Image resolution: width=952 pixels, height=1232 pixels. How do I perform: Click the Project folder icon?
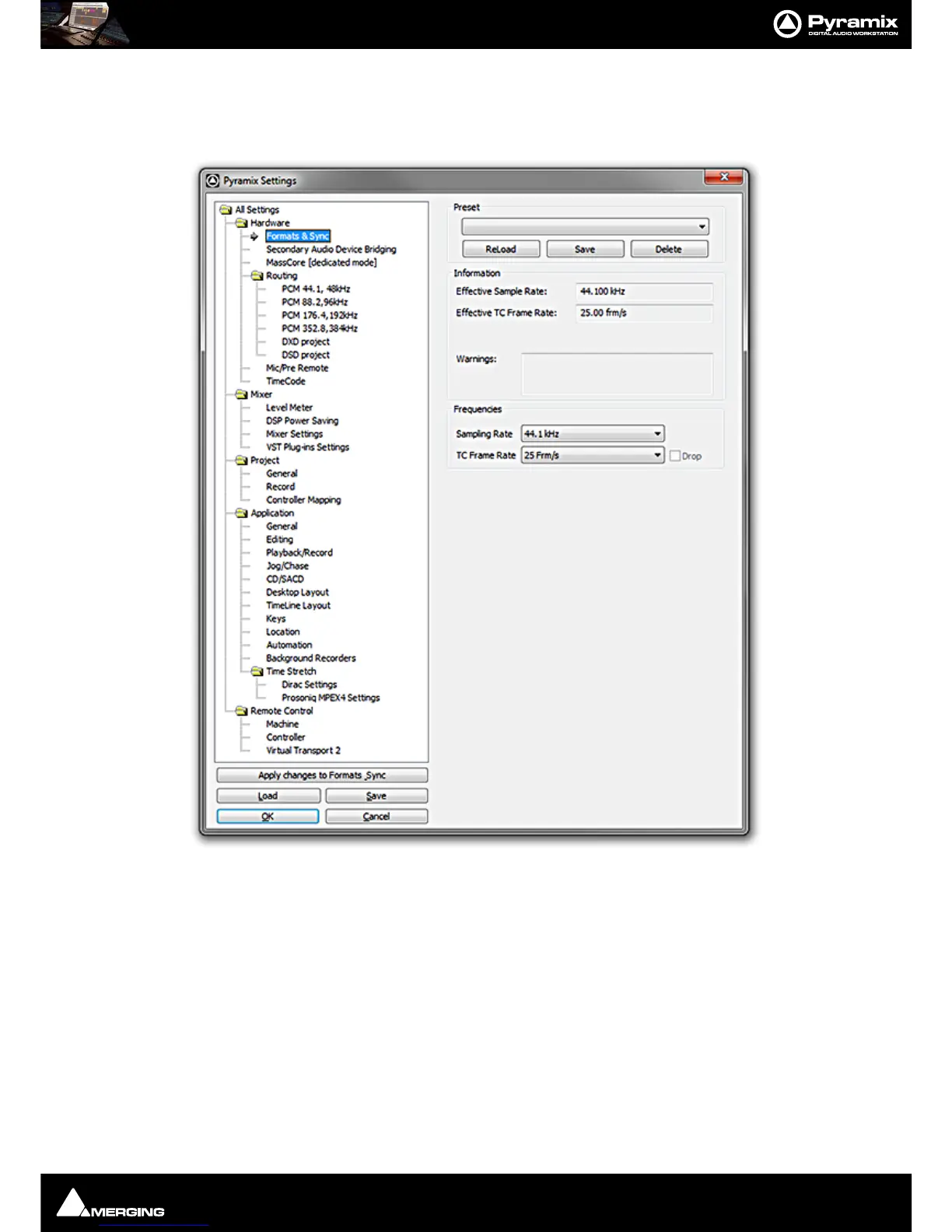point(242,460)
